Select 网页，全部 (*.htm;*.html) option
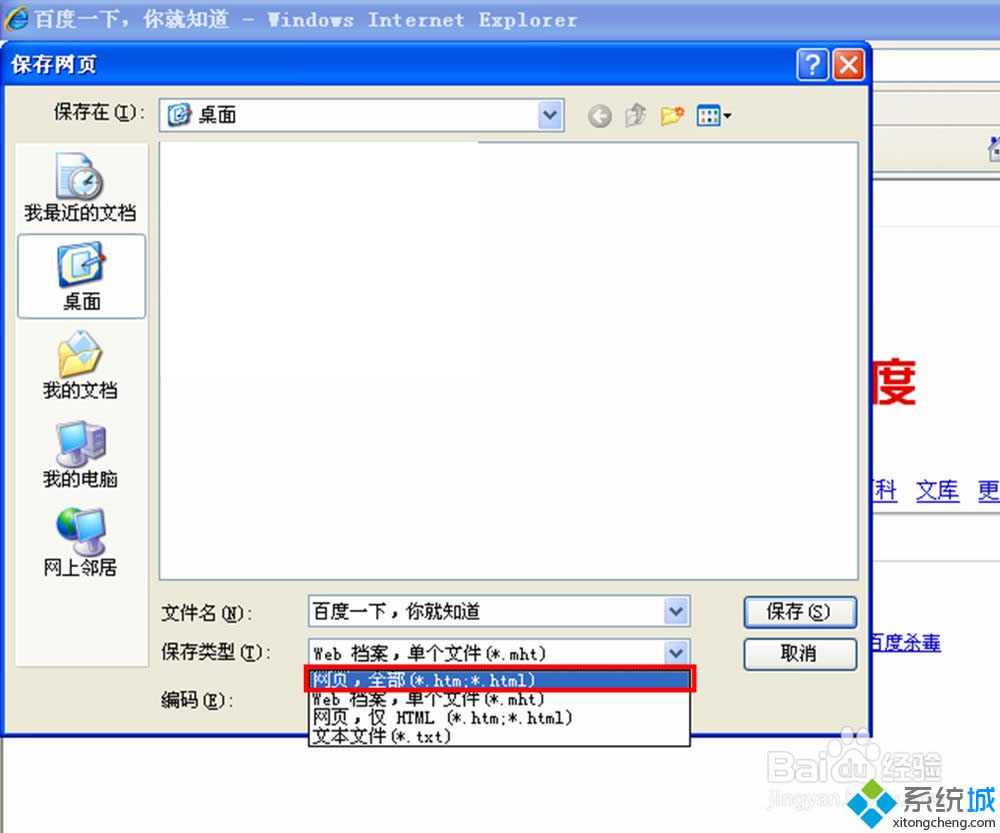The width and height of the screenshot is (1000, 833). (498, 680)
